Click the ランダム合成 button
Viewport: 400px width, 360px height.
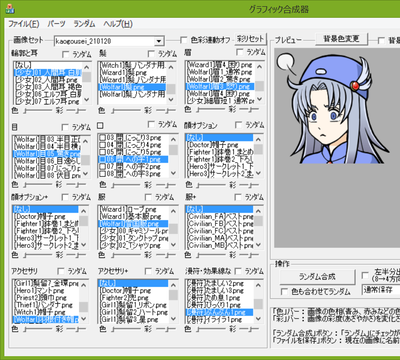click(317, 277)
